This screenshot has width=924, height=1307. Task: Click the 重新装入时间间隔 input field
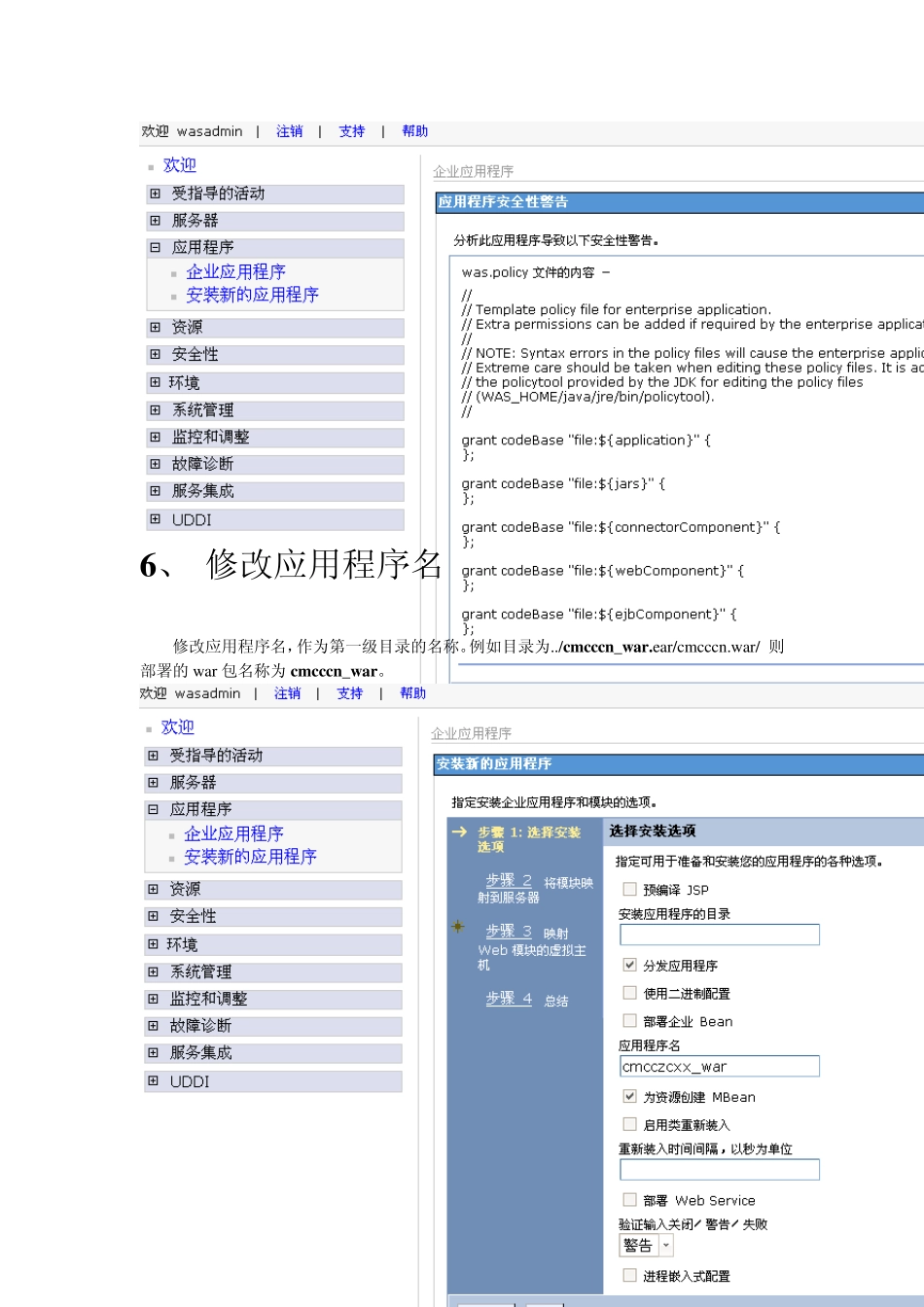point(720,1170)
